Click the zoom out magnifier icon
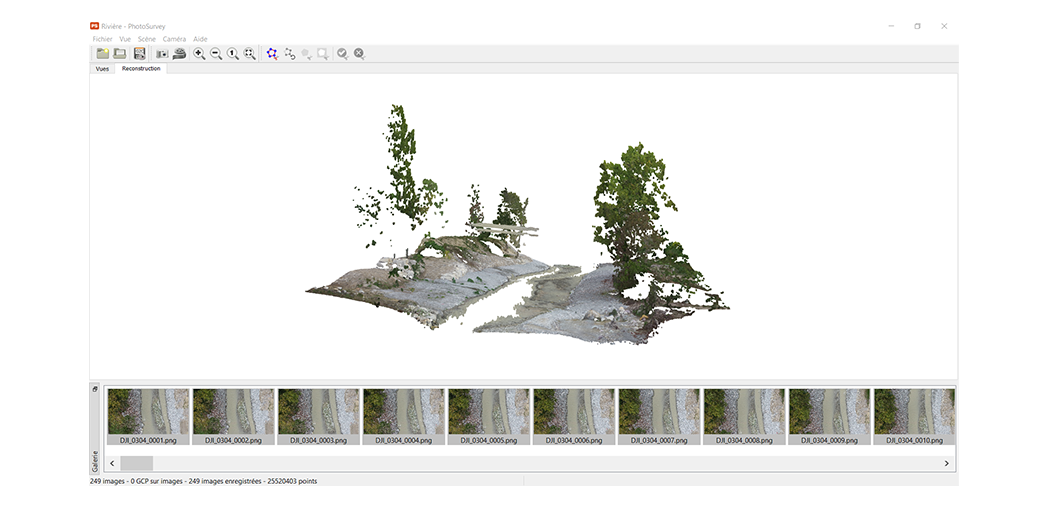 click(x=216, y=54)
